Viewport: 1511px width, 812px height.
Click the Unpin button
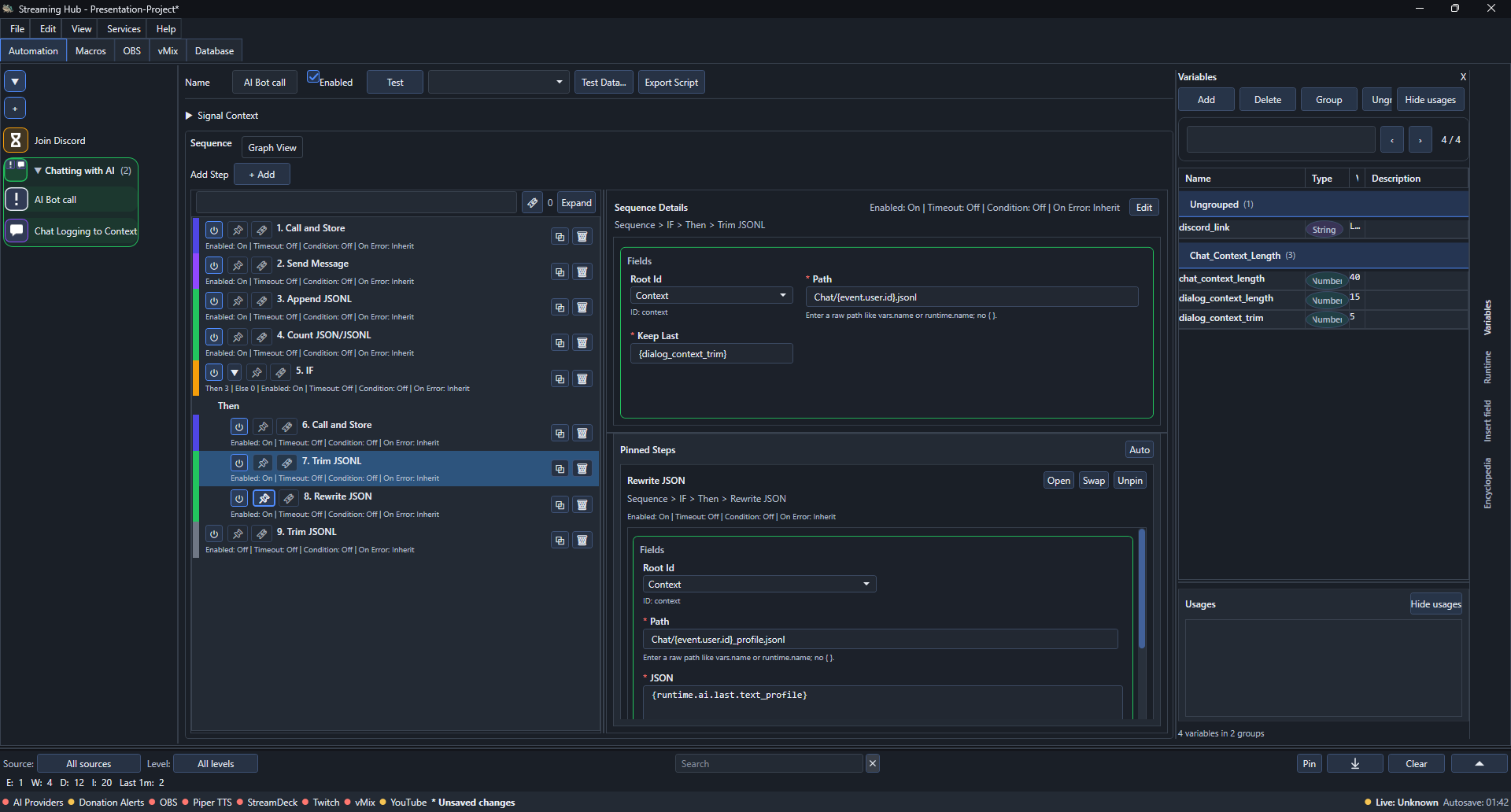pyautogui.click(x=1130, y=481)
